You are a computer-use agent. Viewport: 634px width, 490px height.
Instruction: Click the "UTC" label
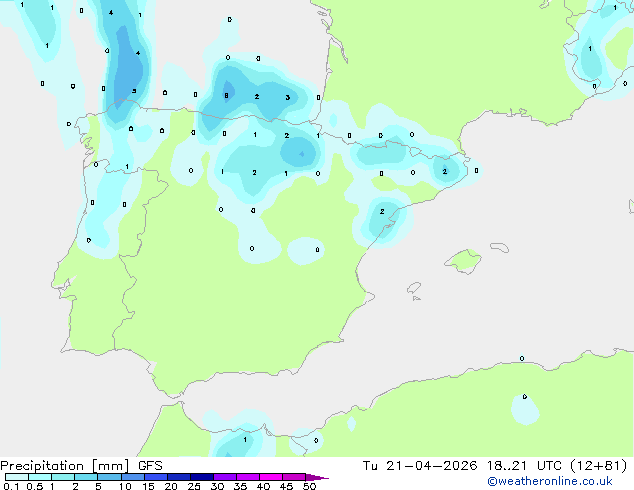coord(549,466)
